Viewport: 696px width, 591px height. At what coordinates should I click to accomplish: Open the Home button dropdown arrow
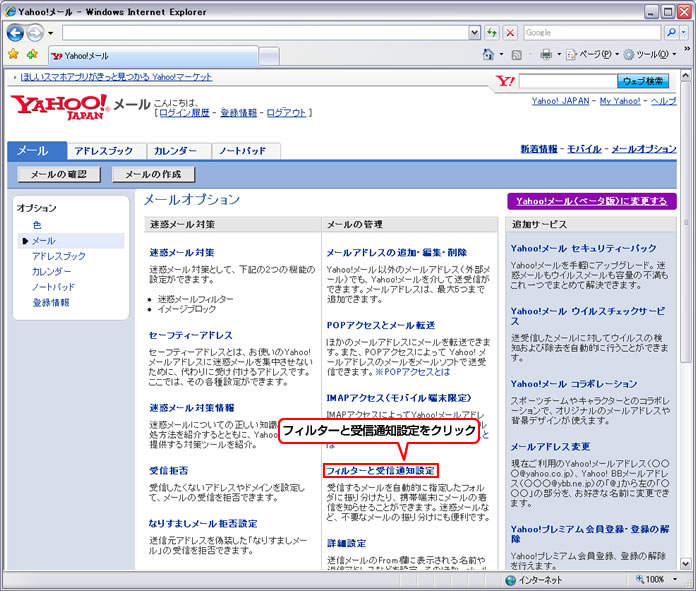pos(502,54)
